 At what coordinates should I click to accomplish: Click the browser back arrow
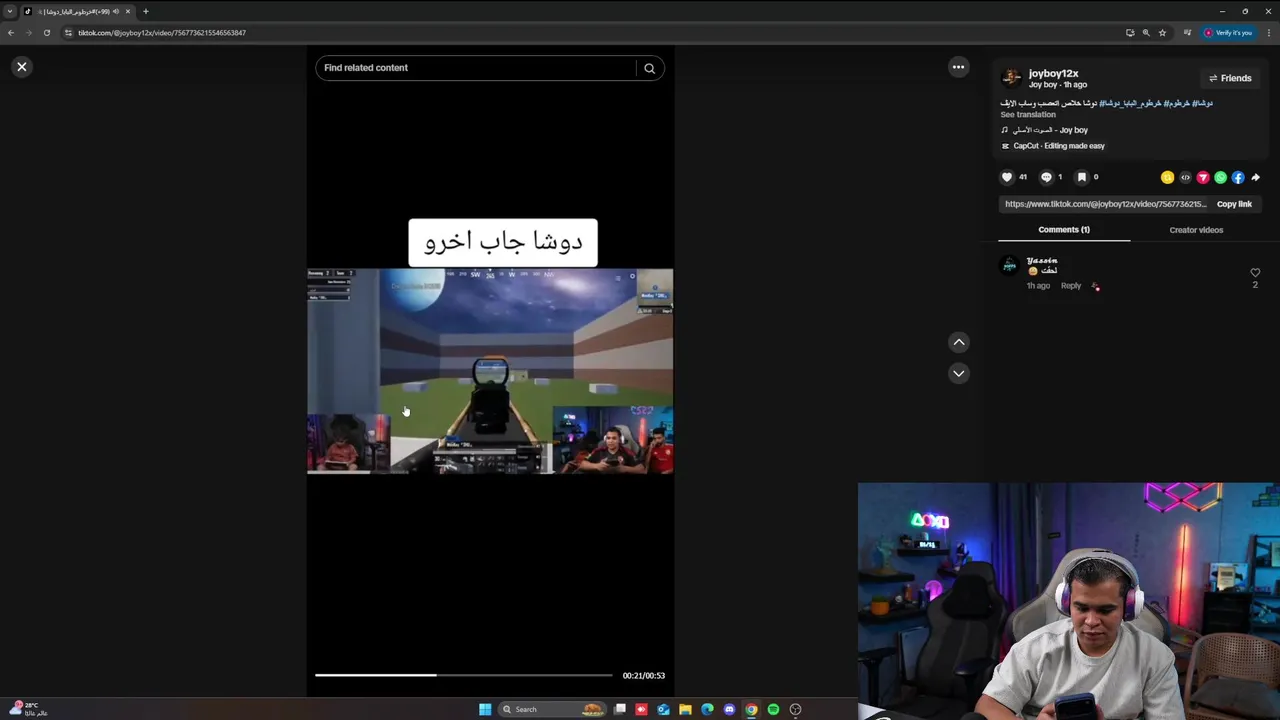11,33
